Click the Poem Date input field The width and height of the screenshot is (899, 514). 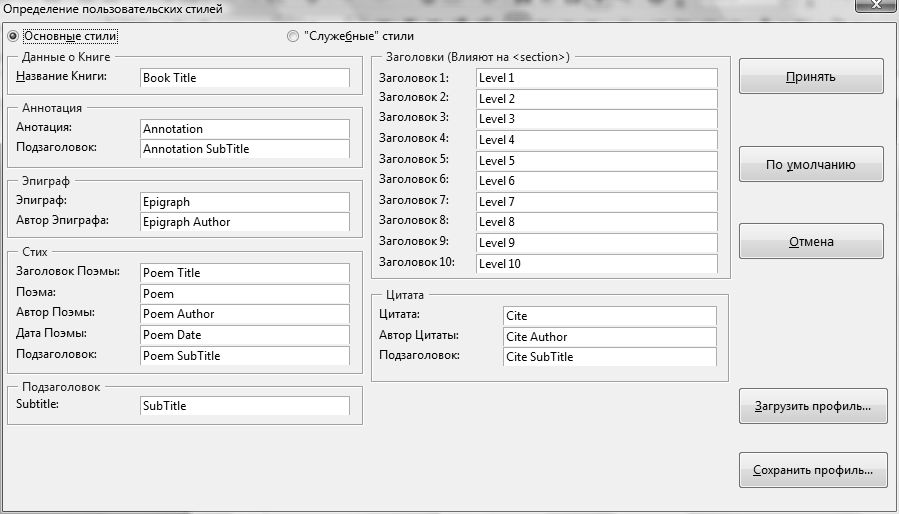coord(245,335)
